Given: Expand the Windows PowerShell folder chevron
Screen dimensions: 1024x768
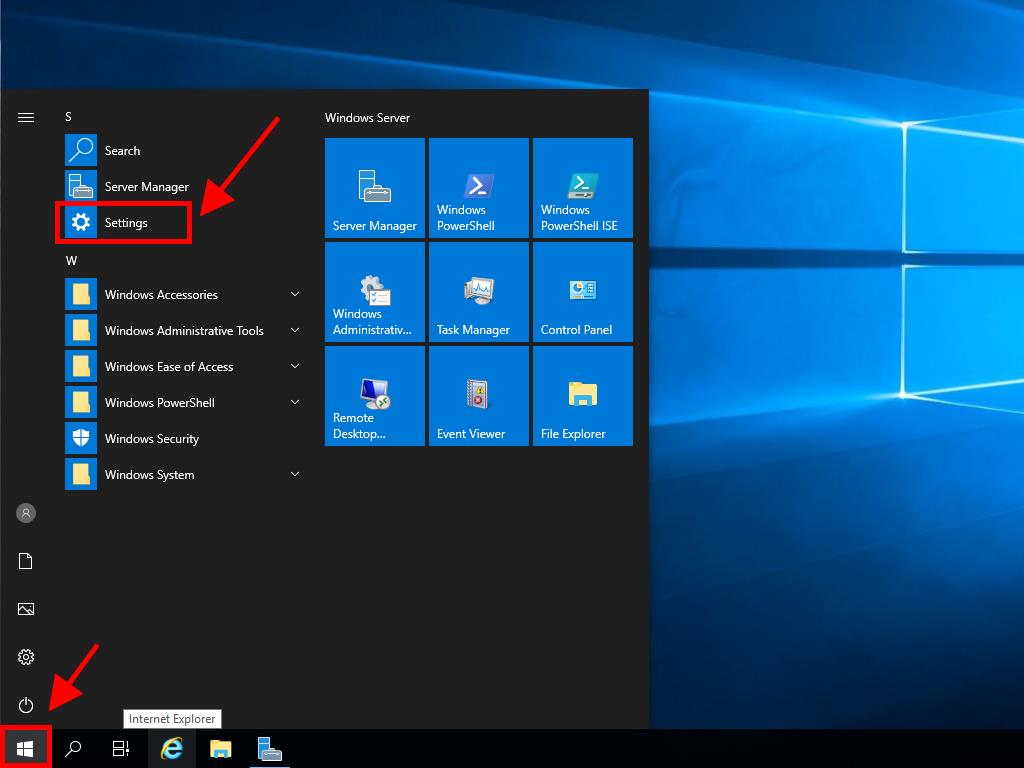Looking at the screenshot, I should [295, 402].
